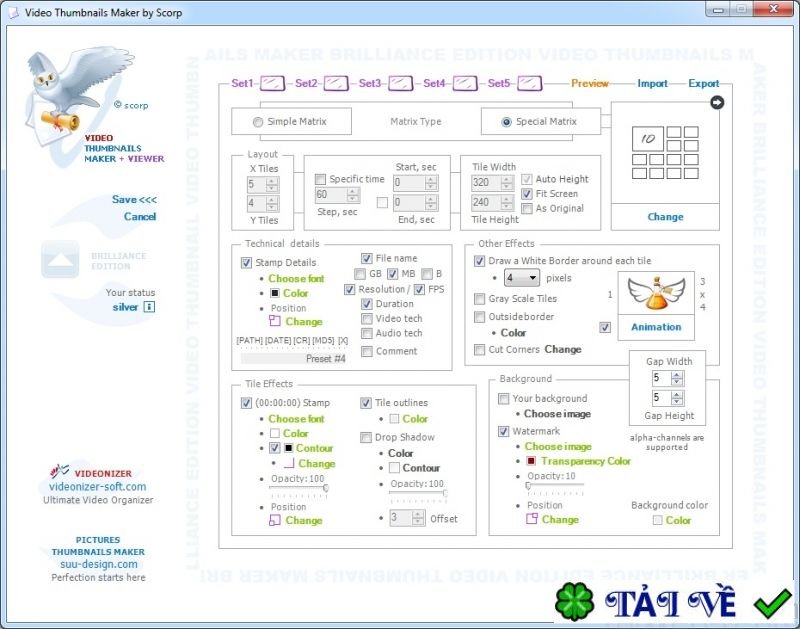Click the Set2 preset icon
The image size is (800, 629).
point(336,83)
